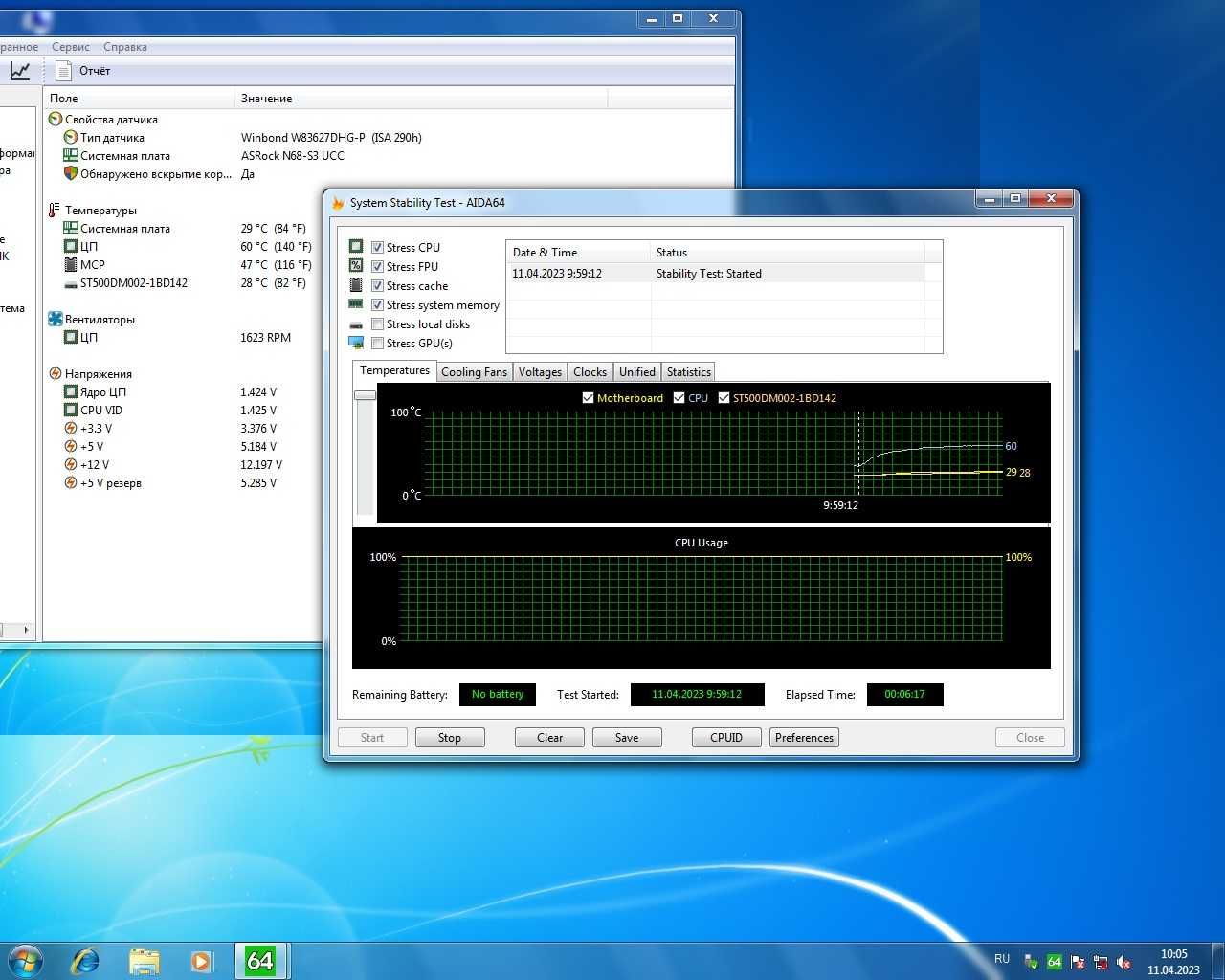Screen dimensions: 1225x980
Task: Enable Stress GPU(s)
Action: coord(377,343)
